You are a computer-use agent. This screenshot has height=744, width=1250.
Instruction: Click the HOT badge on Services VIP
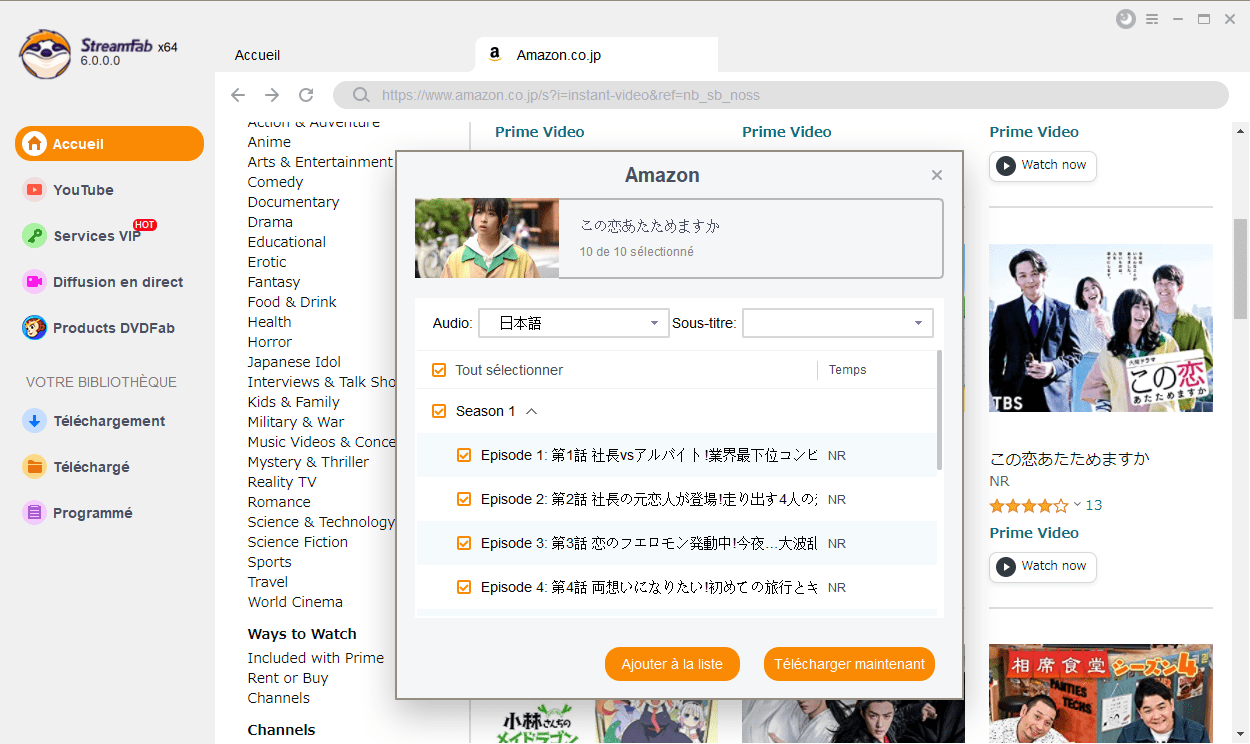[145, 225]
